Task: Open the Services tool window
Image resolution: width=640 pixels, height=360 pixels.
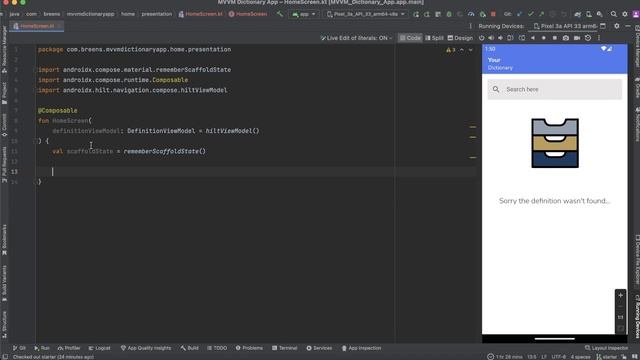Action: click(x=319, y=348)
